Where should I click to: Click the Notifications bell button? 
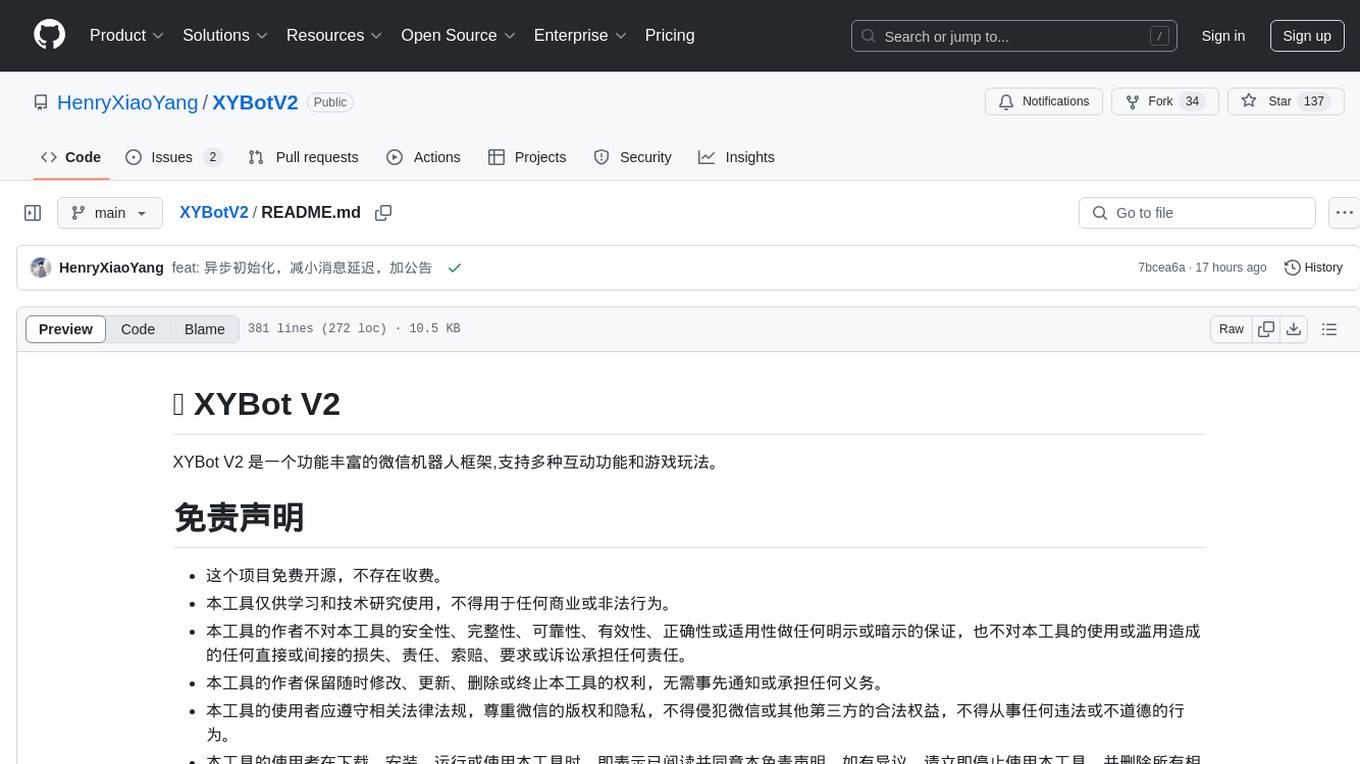(x=1044, y=101)
